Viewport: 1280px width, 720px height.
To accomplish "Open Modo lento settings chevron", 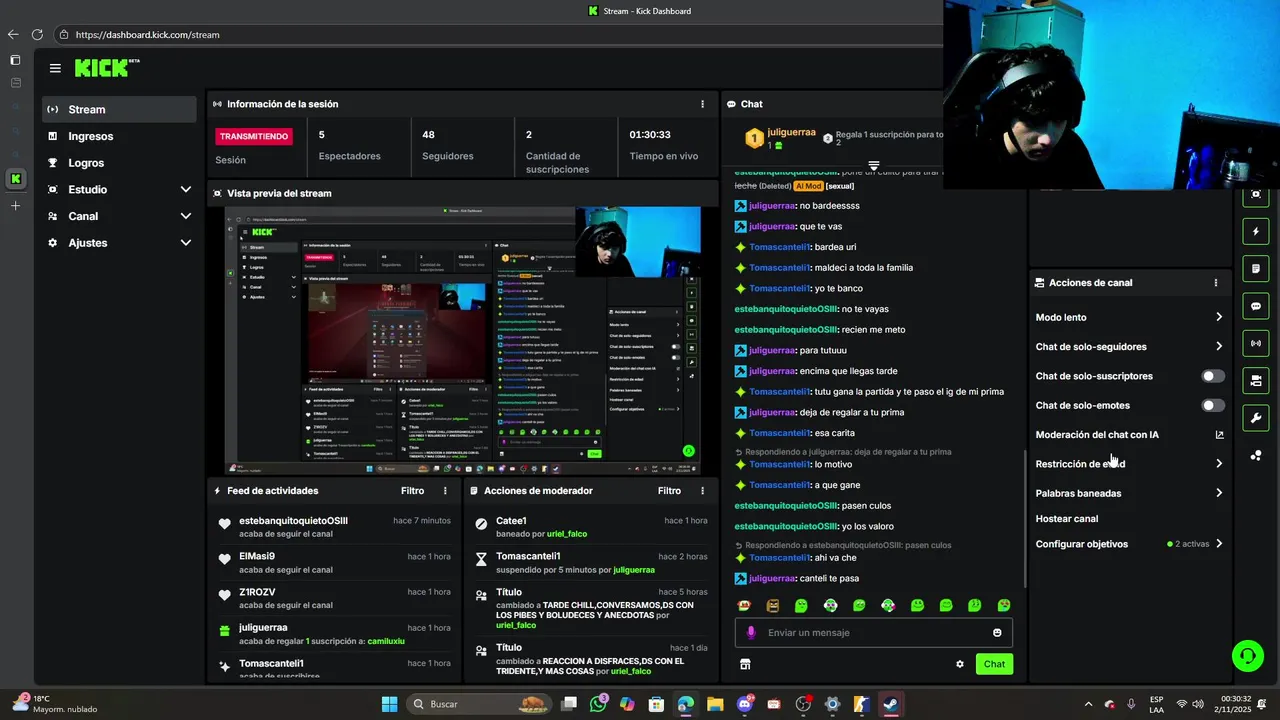I will click(1219, 317).
